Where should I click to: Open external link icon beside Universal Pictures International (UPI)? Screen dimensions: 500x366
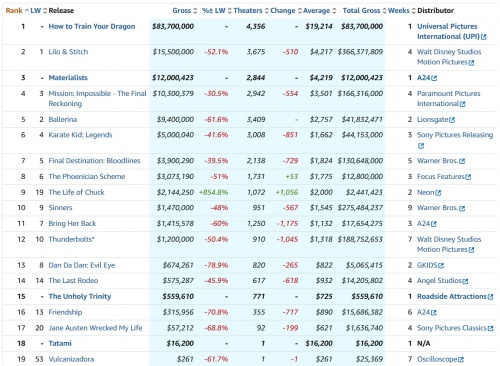(484, 37)
